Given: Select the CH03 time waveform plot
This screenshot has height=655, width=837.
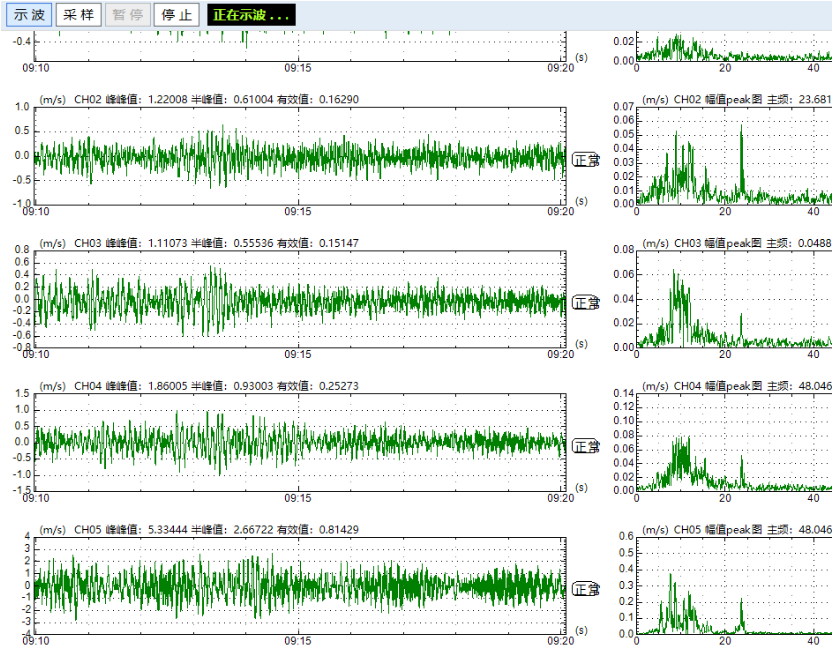Looking at the screenshot, I should coord(298,298).
